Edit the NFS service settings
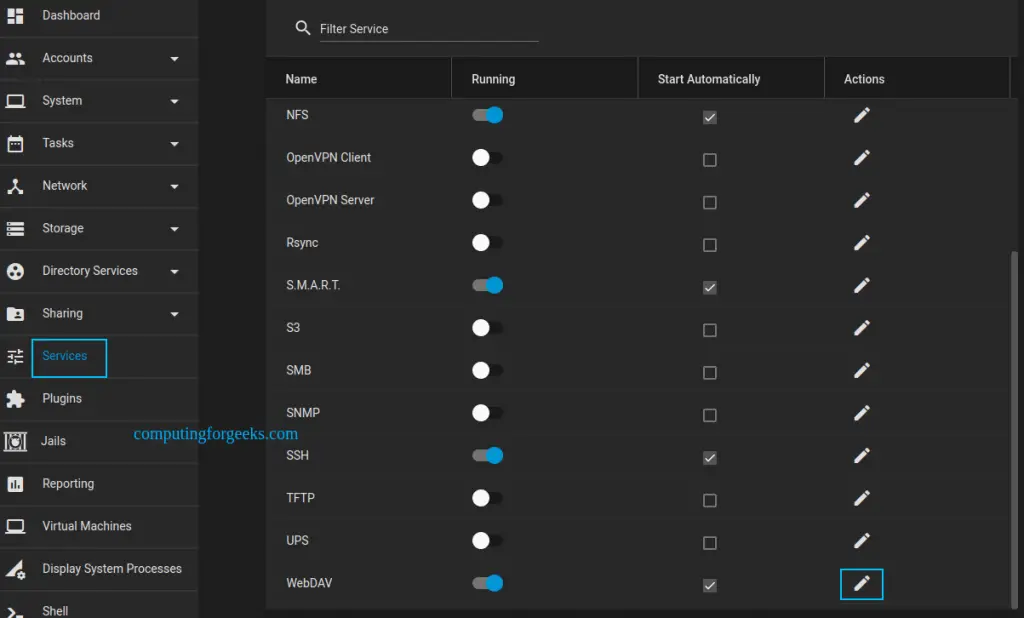Image resolution: width=1024 pixels, height=618 pixels. point(861,116)
